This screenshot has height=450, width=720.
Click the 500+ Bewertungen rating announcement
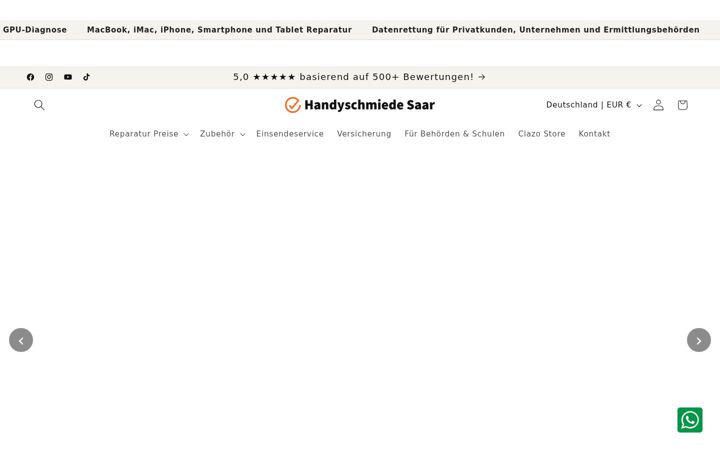[359, 77]
